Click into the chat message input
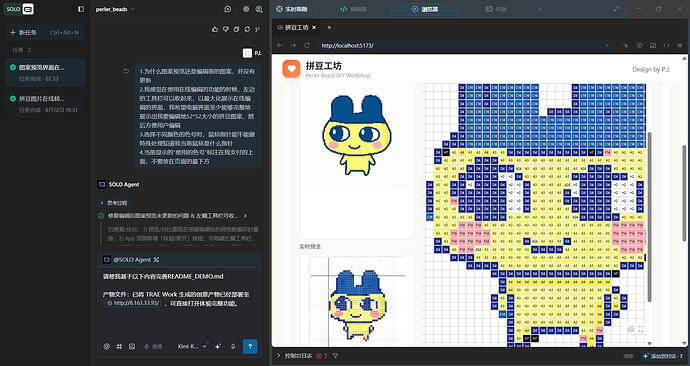 click(x=179, y=304)
